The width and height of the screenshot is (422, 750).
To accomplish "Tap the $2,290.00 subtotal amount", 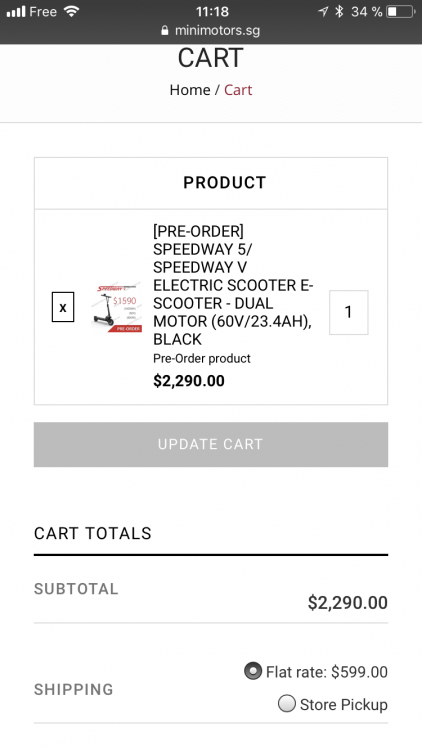I will (347, 603).
